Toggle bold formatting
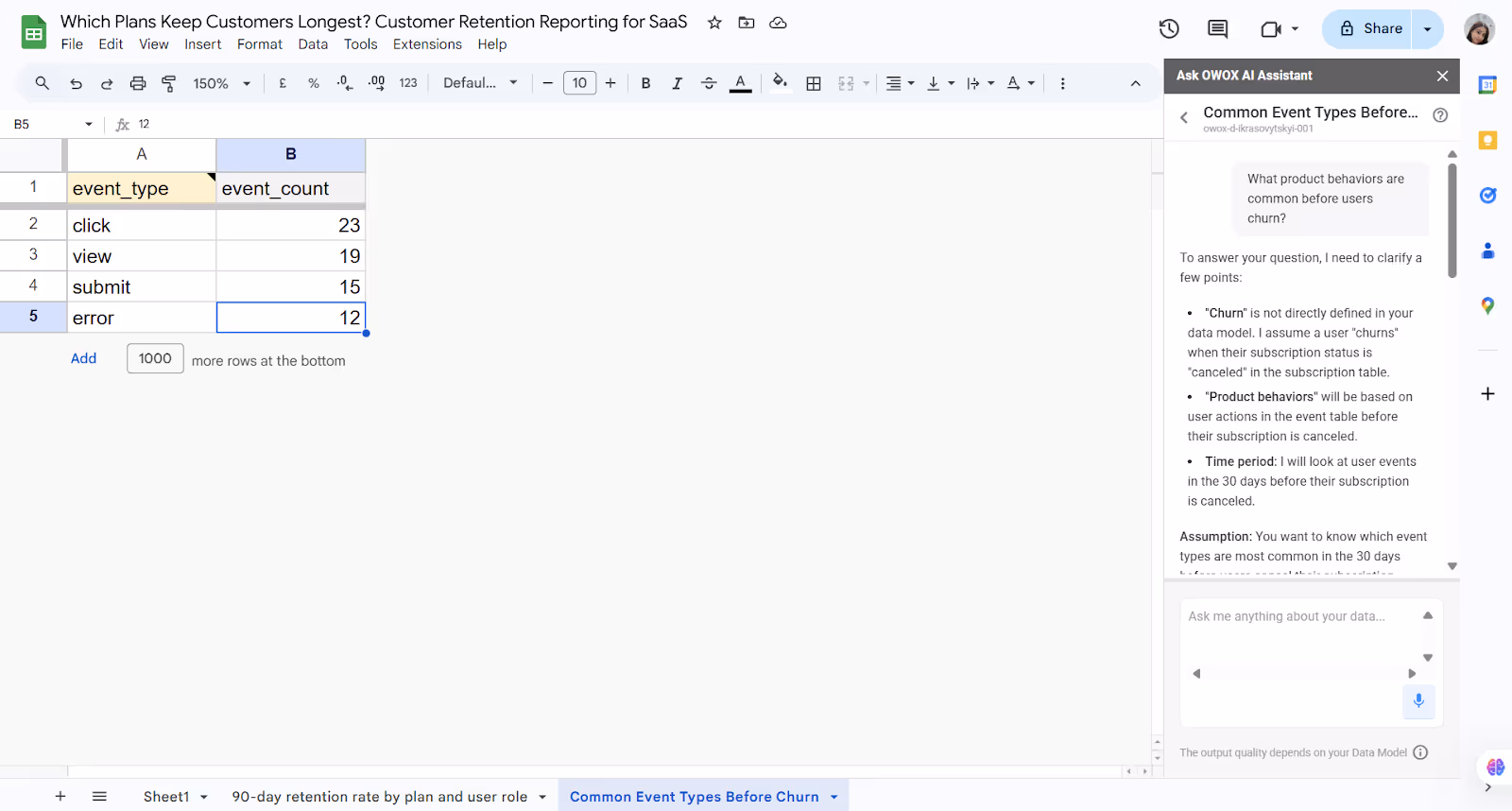This screenshot has height=811, width=1512. (x=646, y=83)
